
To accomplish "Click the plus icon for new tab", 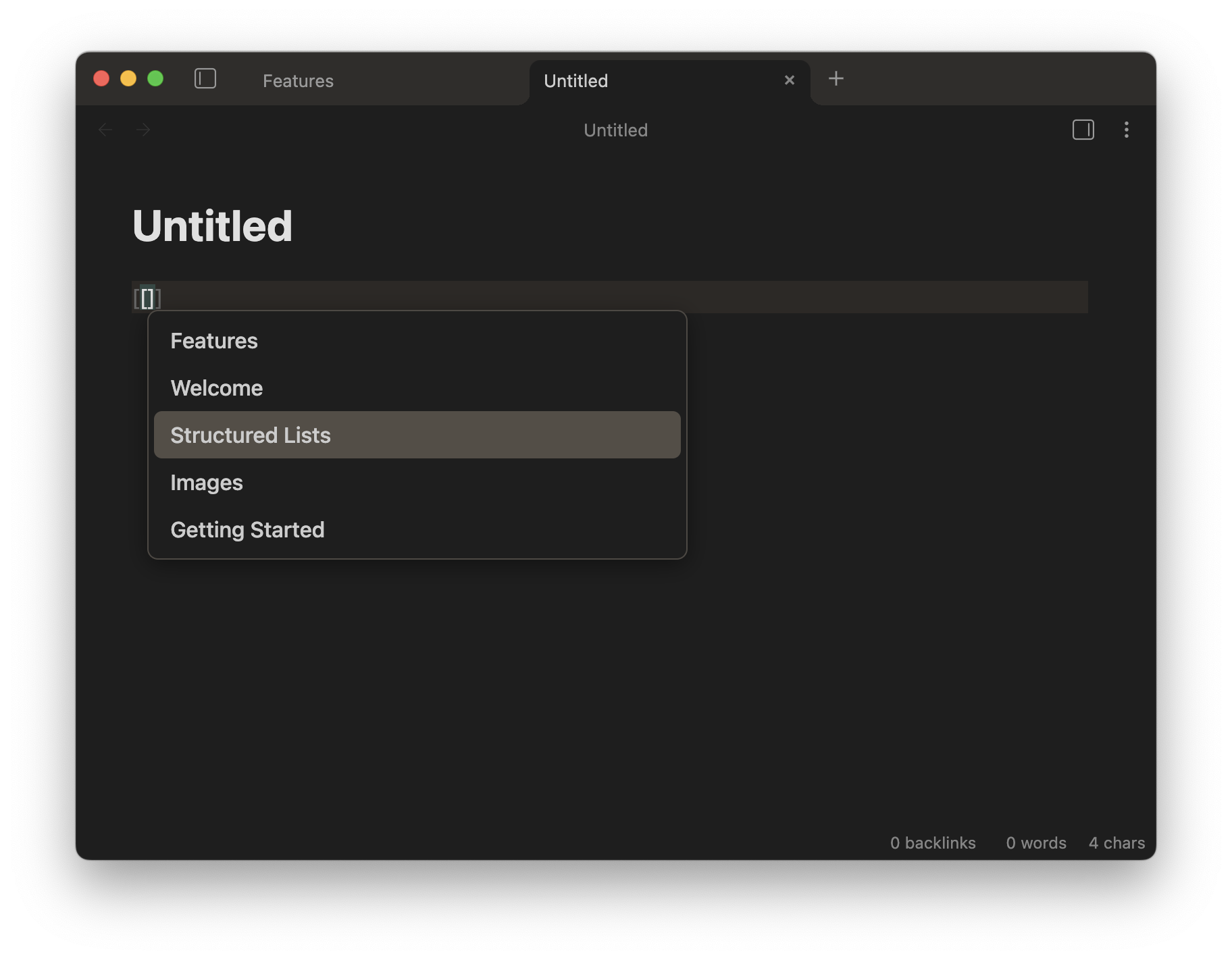I will 836,79.
